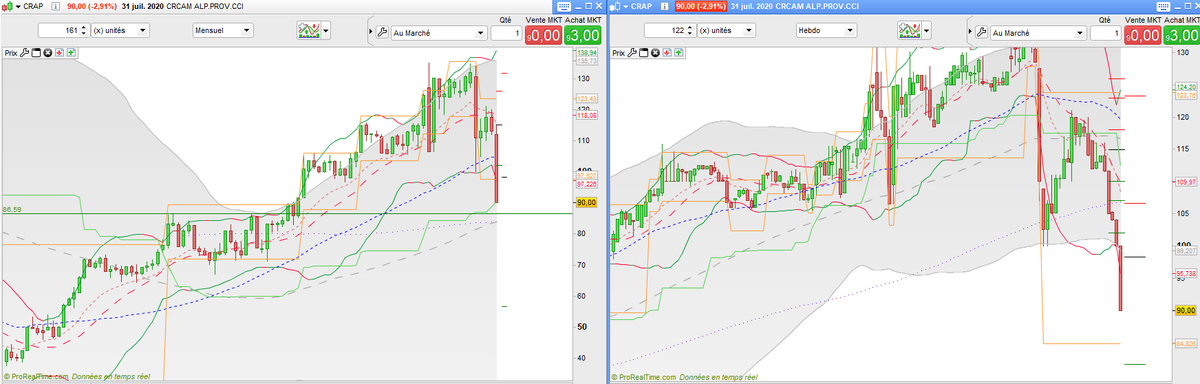This screenshot has height=384, width=1200.
Task: Detach the Prix panel window icon in the right chart
Action: pyautogui.click(x=643, y=52)
